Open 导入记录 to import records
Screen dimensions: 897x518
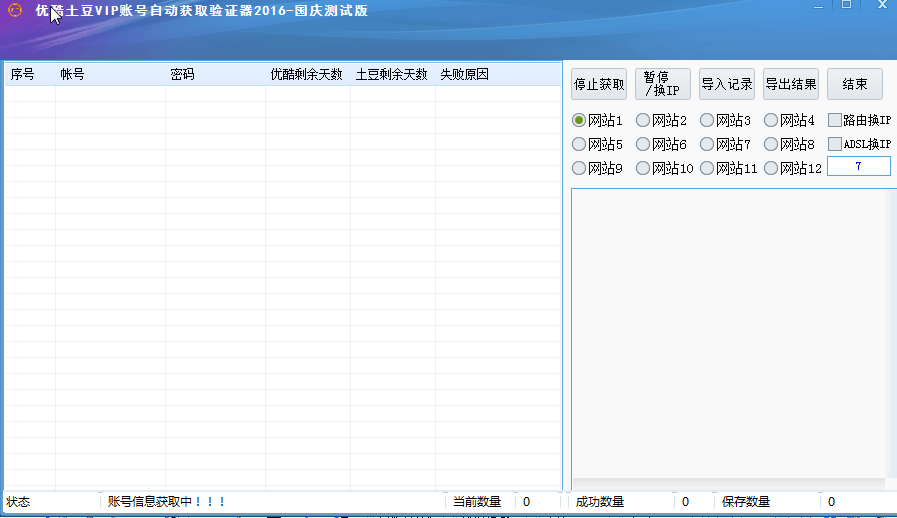(x=727, y=84)
